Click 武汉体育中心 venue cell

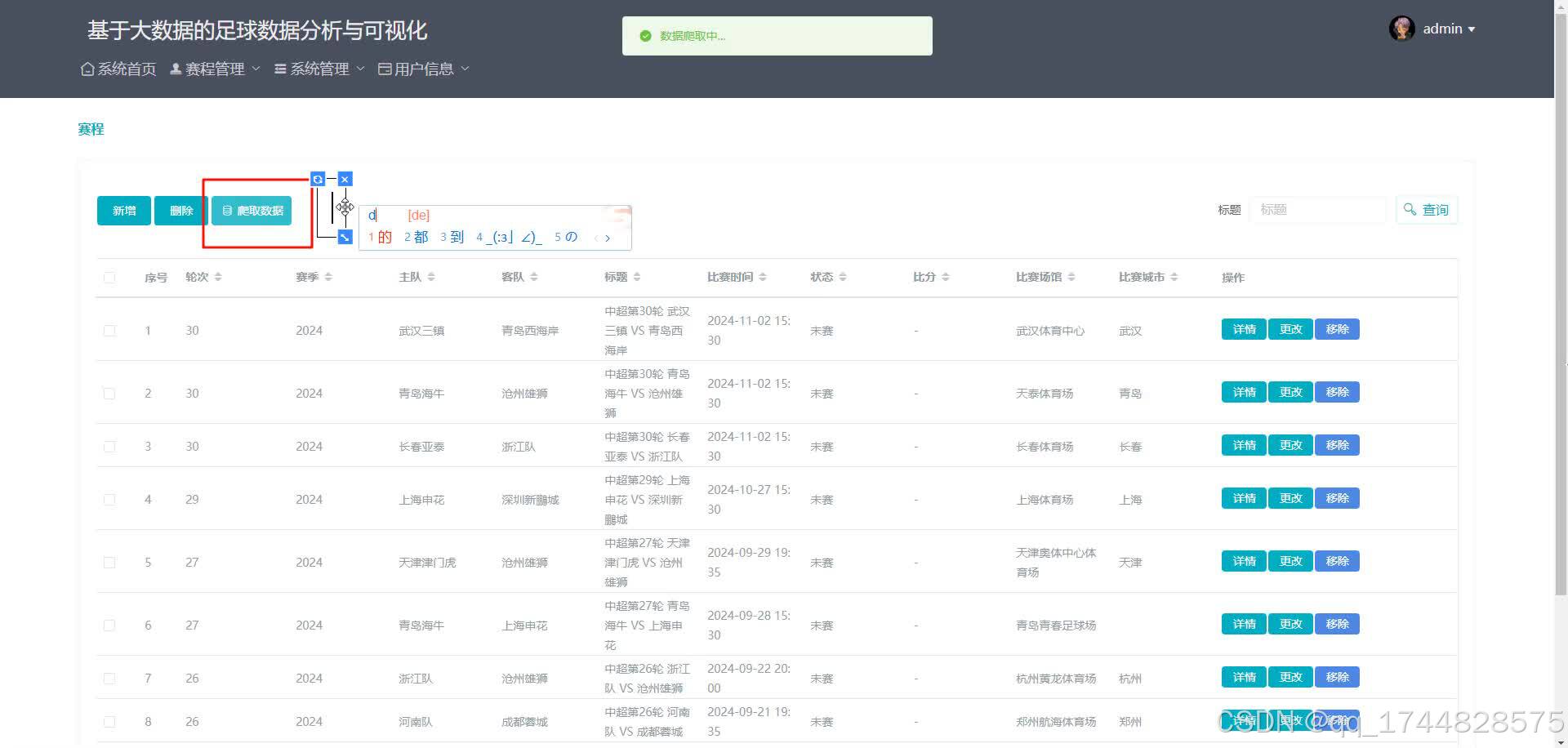1050,331
